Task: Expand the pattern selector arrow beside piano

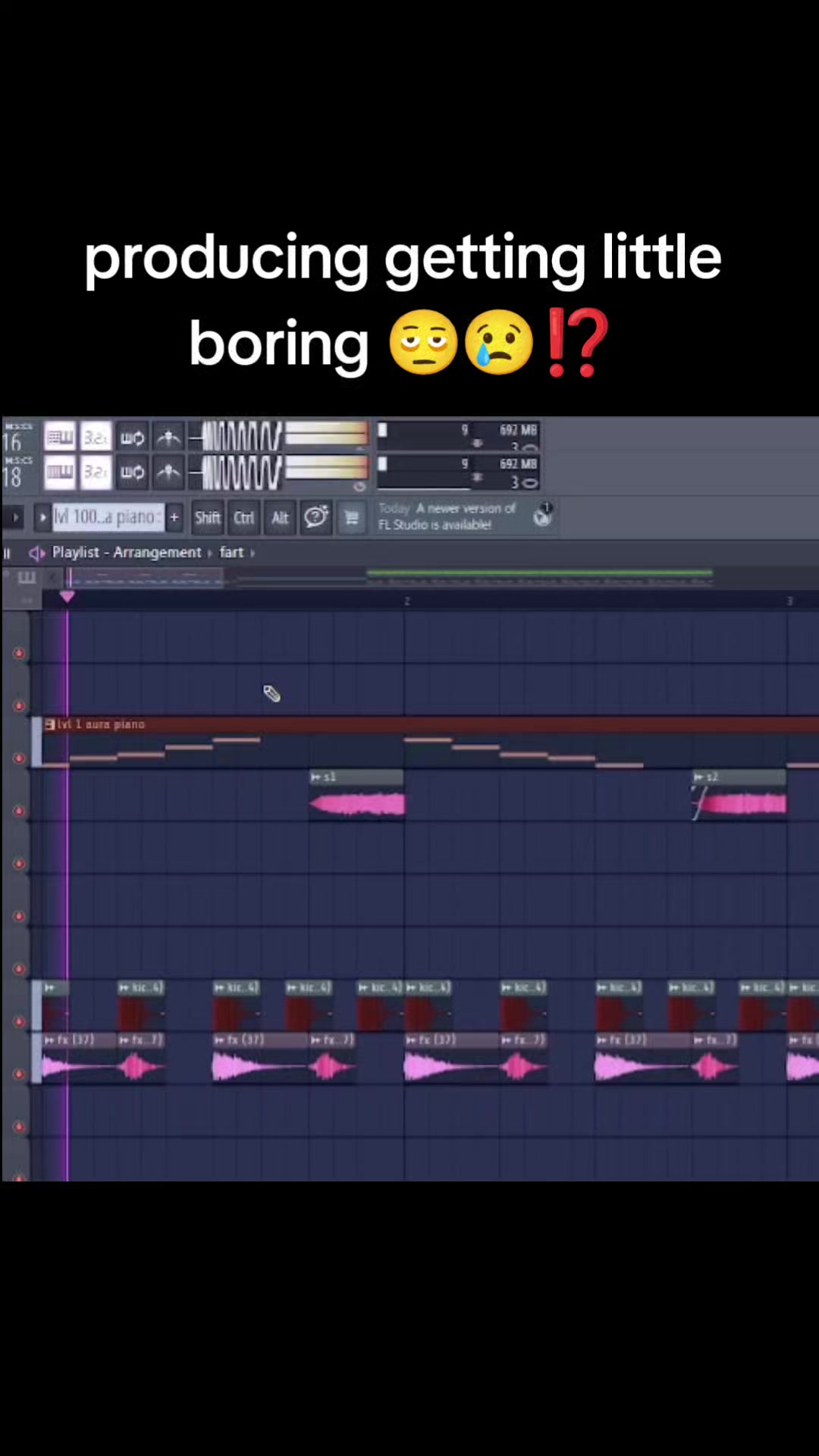Action: pos(42,517)
